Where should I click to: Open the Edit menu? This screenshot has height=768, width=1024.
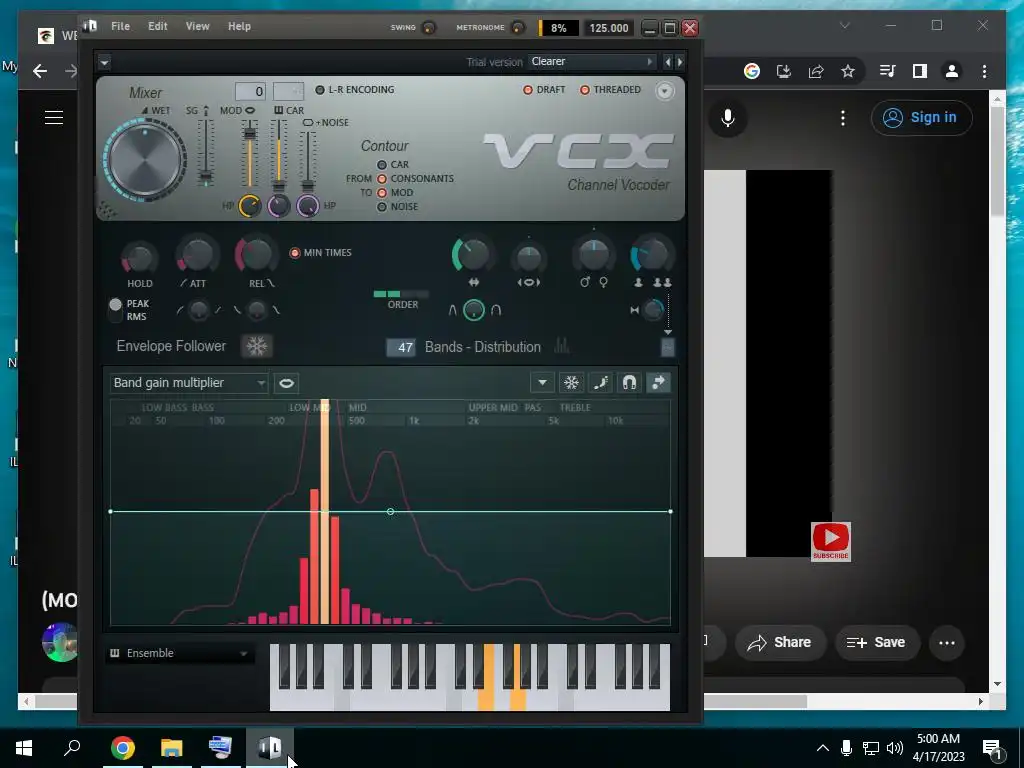pyautogui.click(x=157, y=26)
